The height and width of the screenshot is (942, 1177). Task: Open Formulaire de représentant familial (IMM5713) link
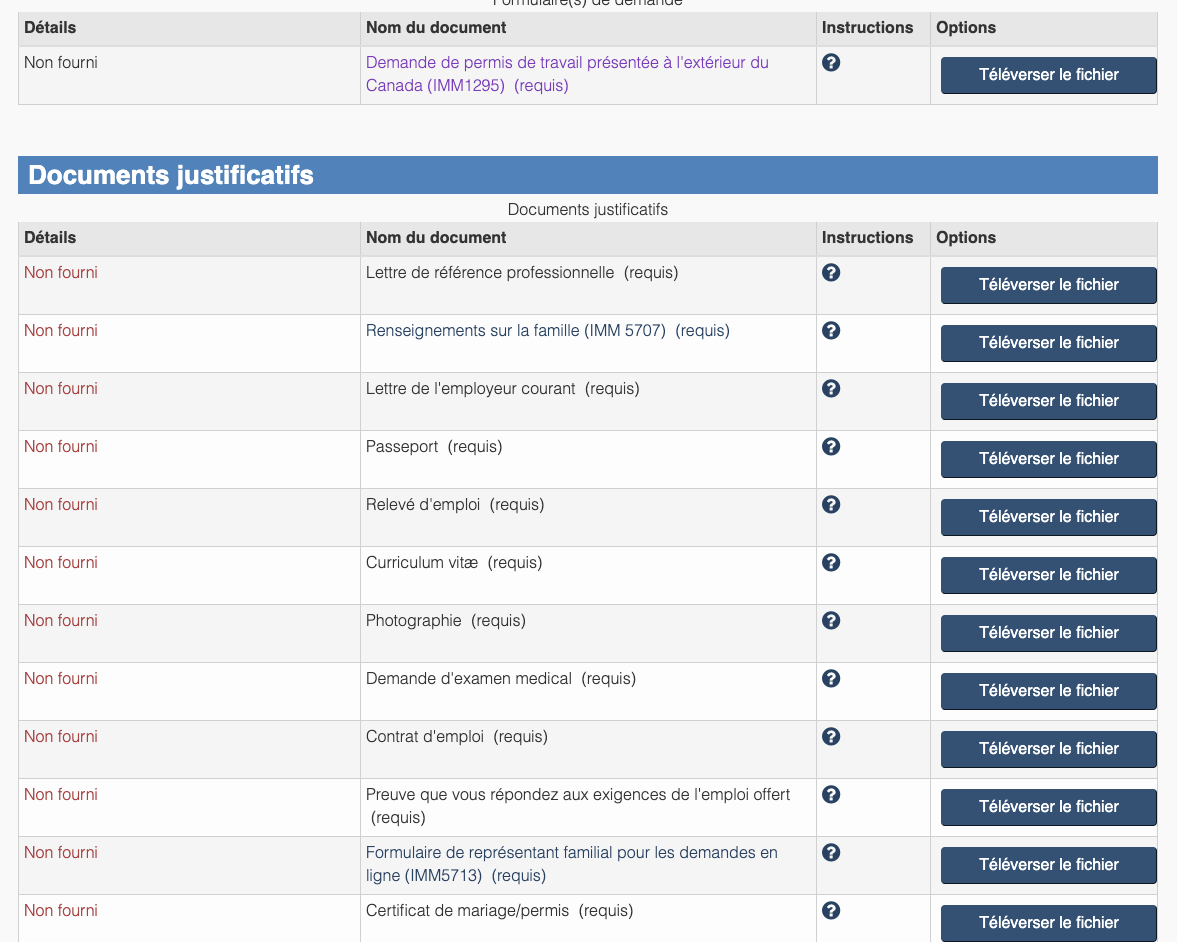click(x=571, y=864)
